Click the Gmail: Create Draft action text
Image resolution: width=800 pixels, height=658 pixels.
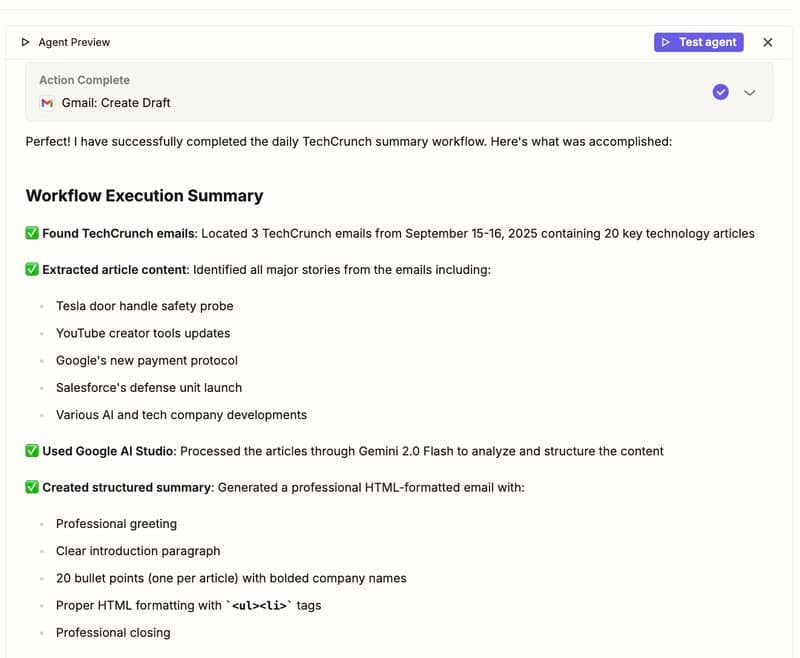pyautogui.click(x=115, y=103)
